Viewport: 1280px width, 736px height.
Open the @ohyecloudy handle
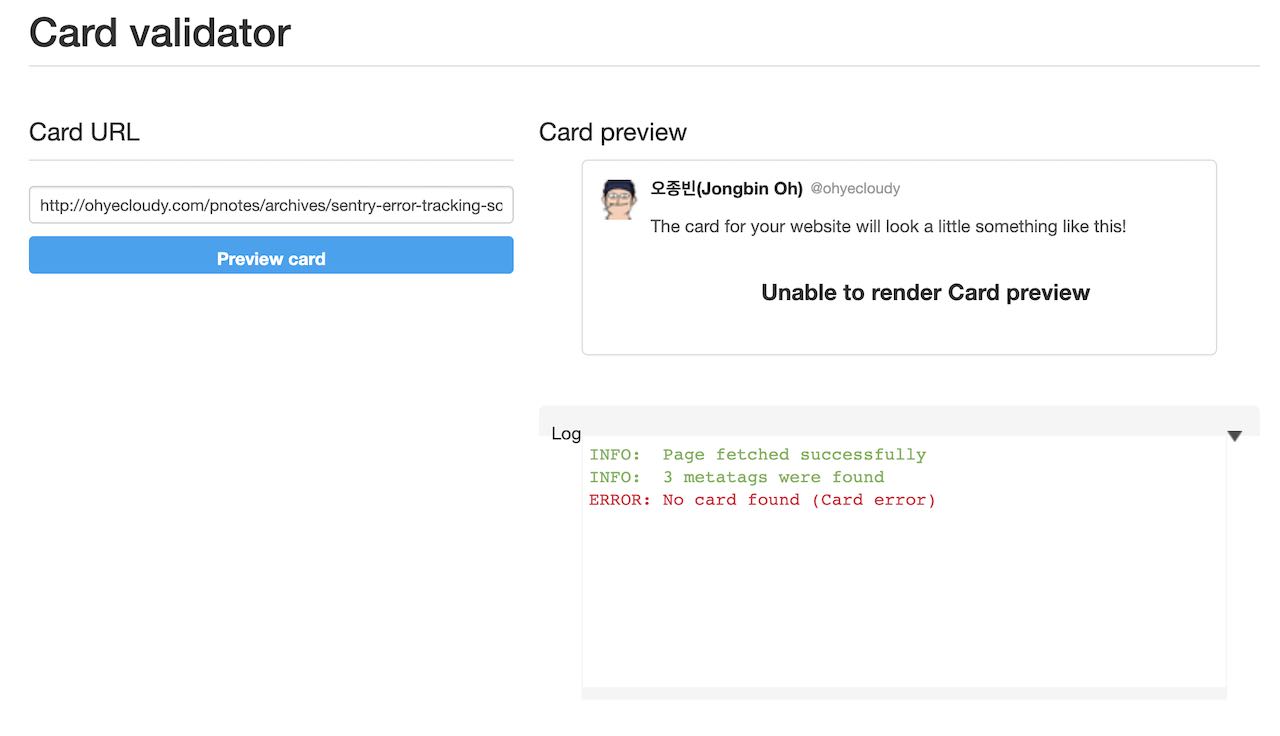tap(855, 188)
